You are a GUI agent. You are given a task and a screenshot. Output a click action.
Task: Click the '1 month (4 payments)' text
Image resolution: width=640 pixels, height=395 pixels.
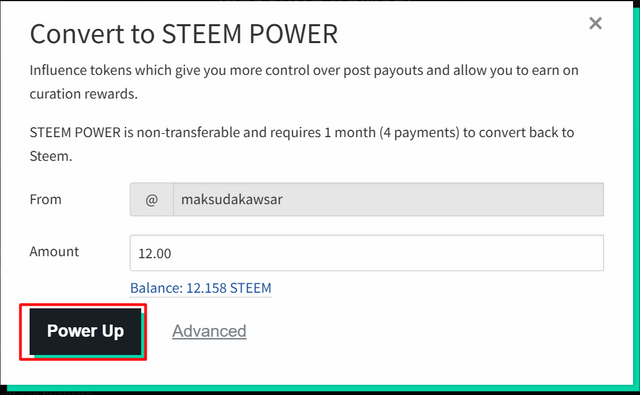tap(391, 133)
